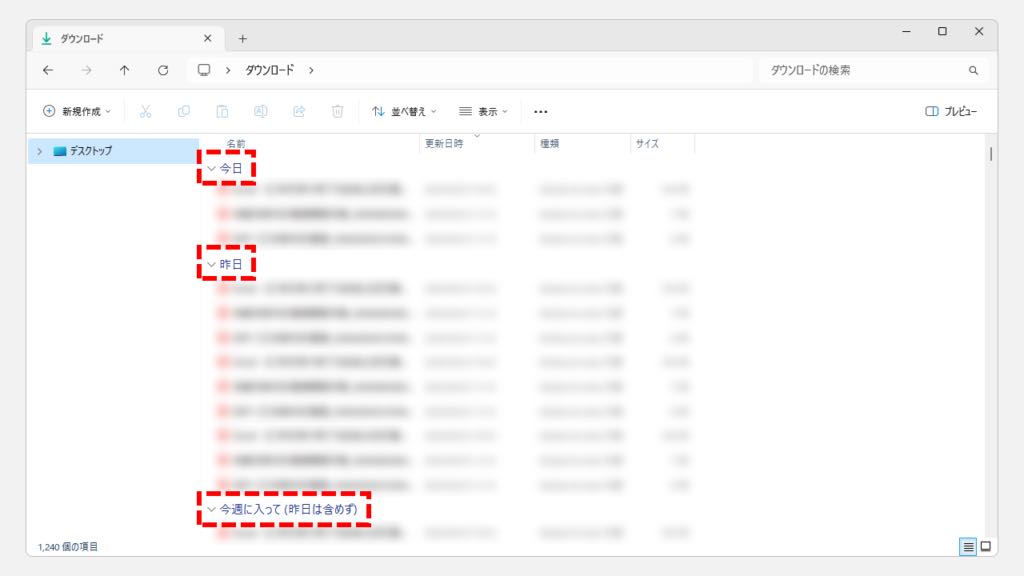Click the Up directory arrow

click(x=124, y=71)
